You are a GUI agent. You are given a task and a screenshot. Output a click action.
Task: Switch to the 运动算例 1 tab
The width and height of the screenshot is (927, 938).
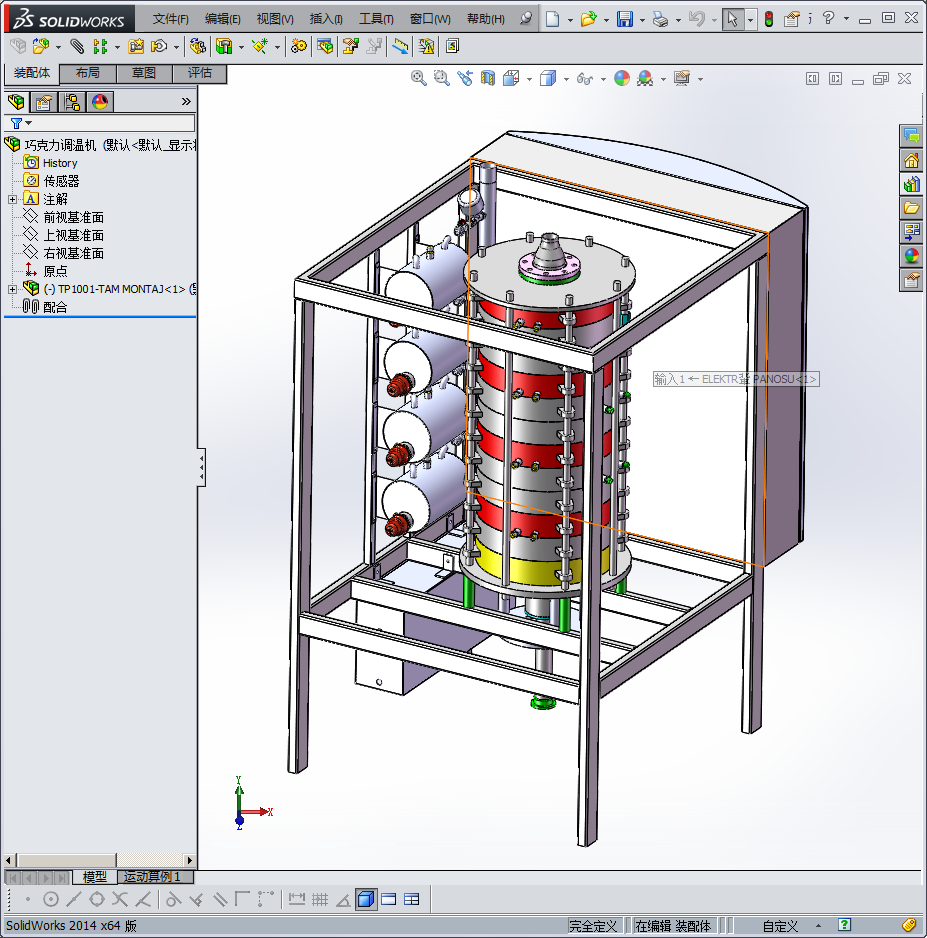click(x=155, y=877)
